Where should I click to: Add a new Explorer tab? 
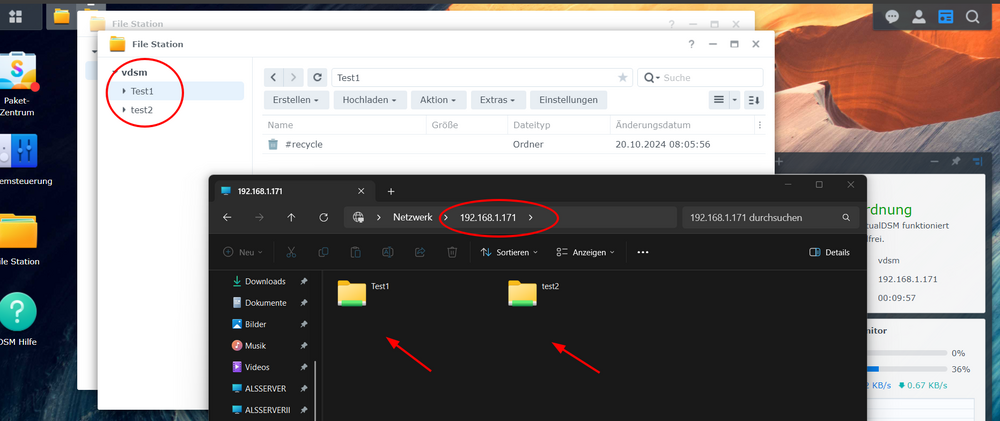pos(391,191)
